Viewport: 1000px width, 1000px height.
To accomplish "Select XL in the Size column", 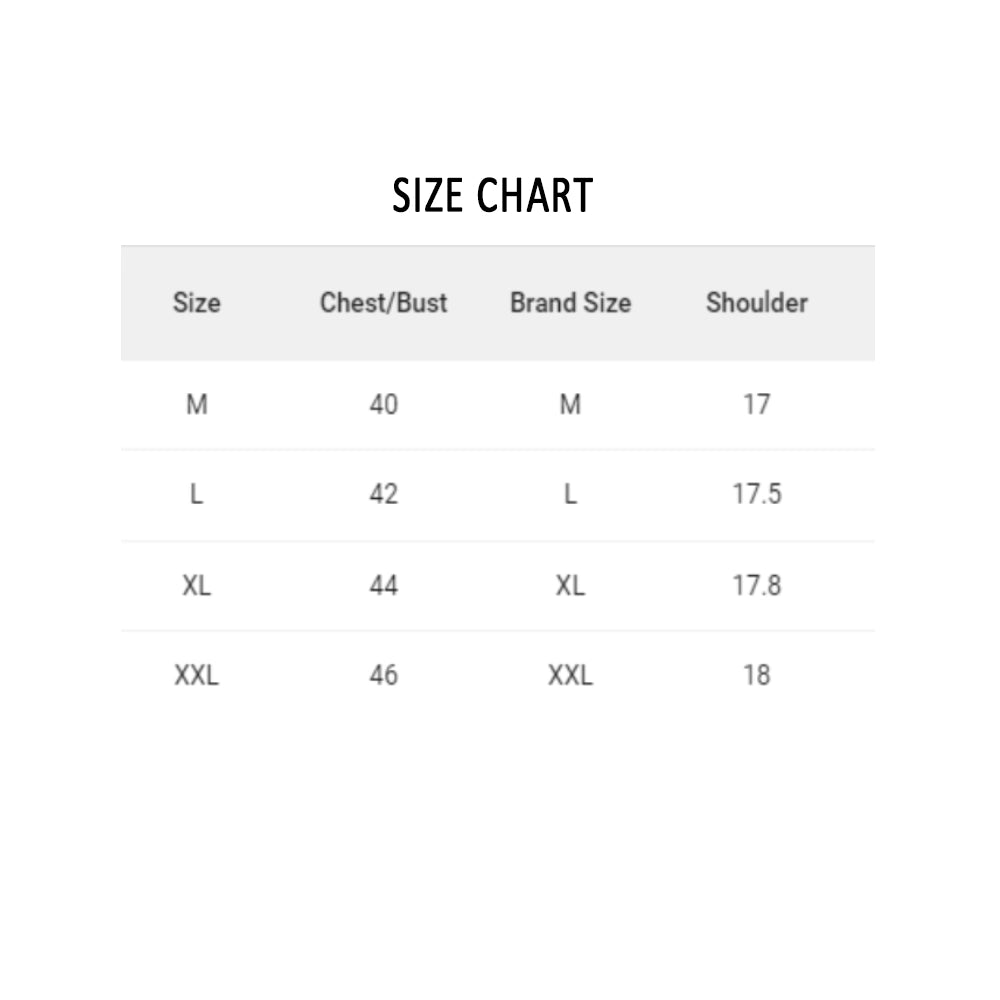I will (x=197, y=586).
